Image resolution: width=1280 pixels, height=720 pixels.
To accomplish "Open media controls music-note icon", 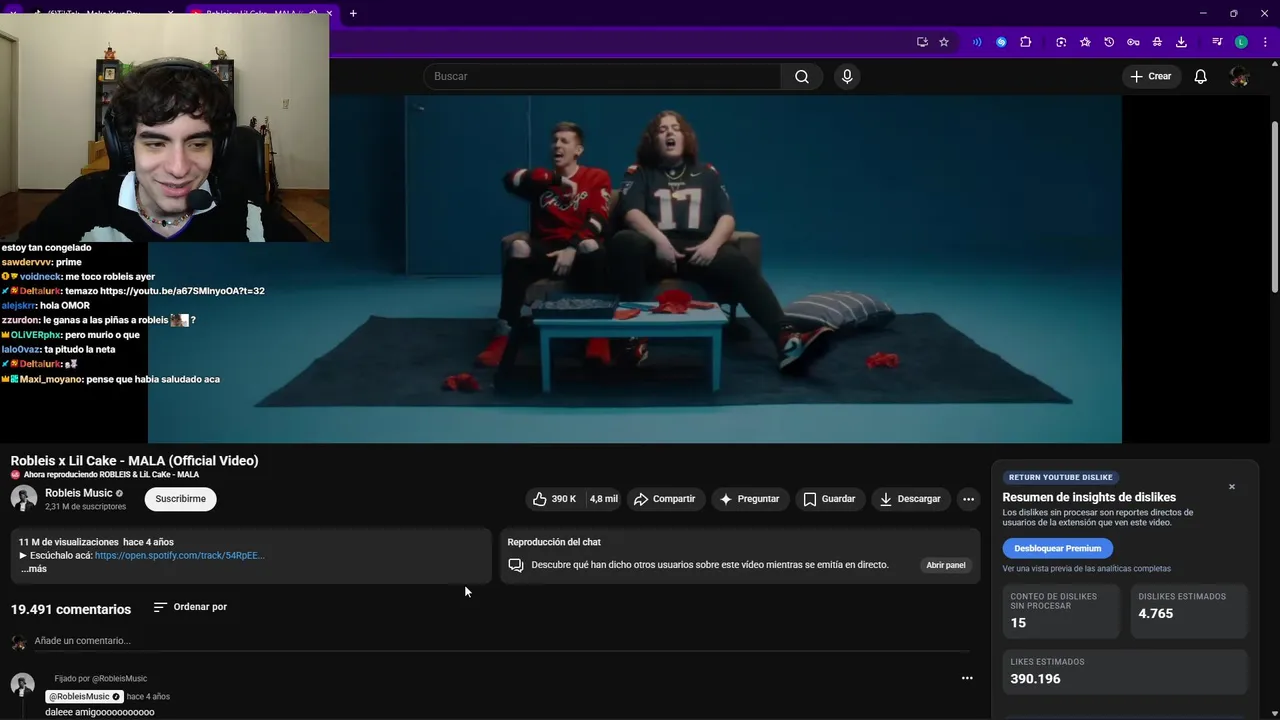I will [x=1217, y=42].
